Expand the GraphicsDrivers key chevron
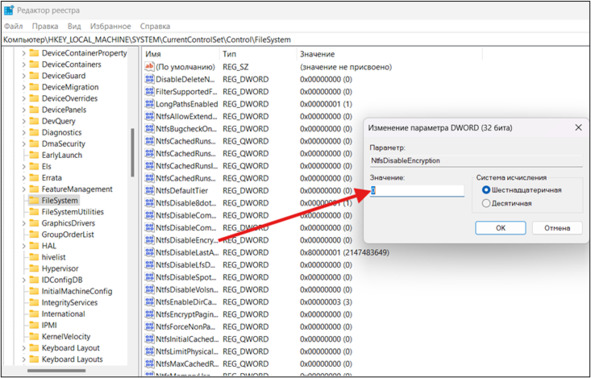591x378 pixels. [x=24, y=223]
